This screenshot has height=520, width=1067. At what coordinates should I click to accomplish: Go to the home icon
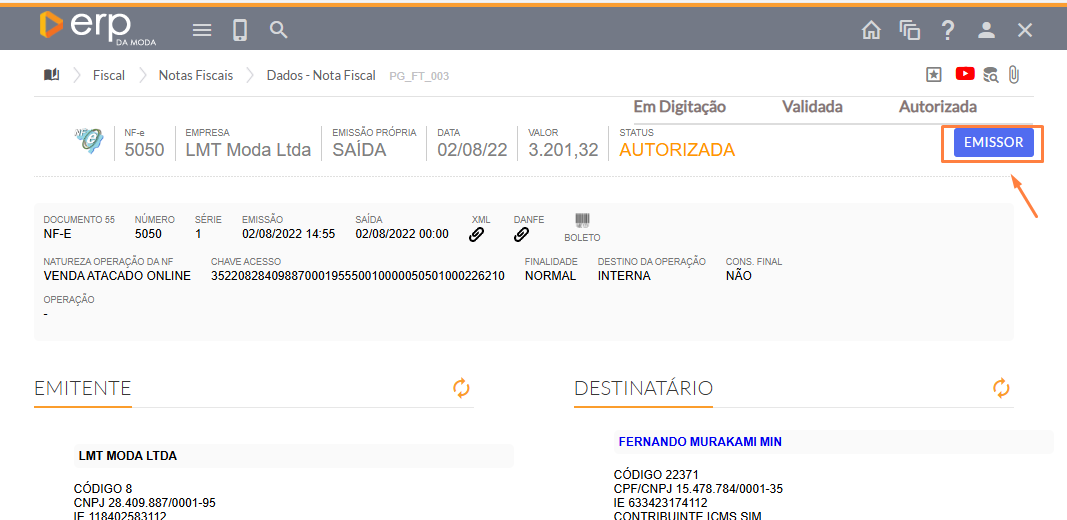[871, 30]
